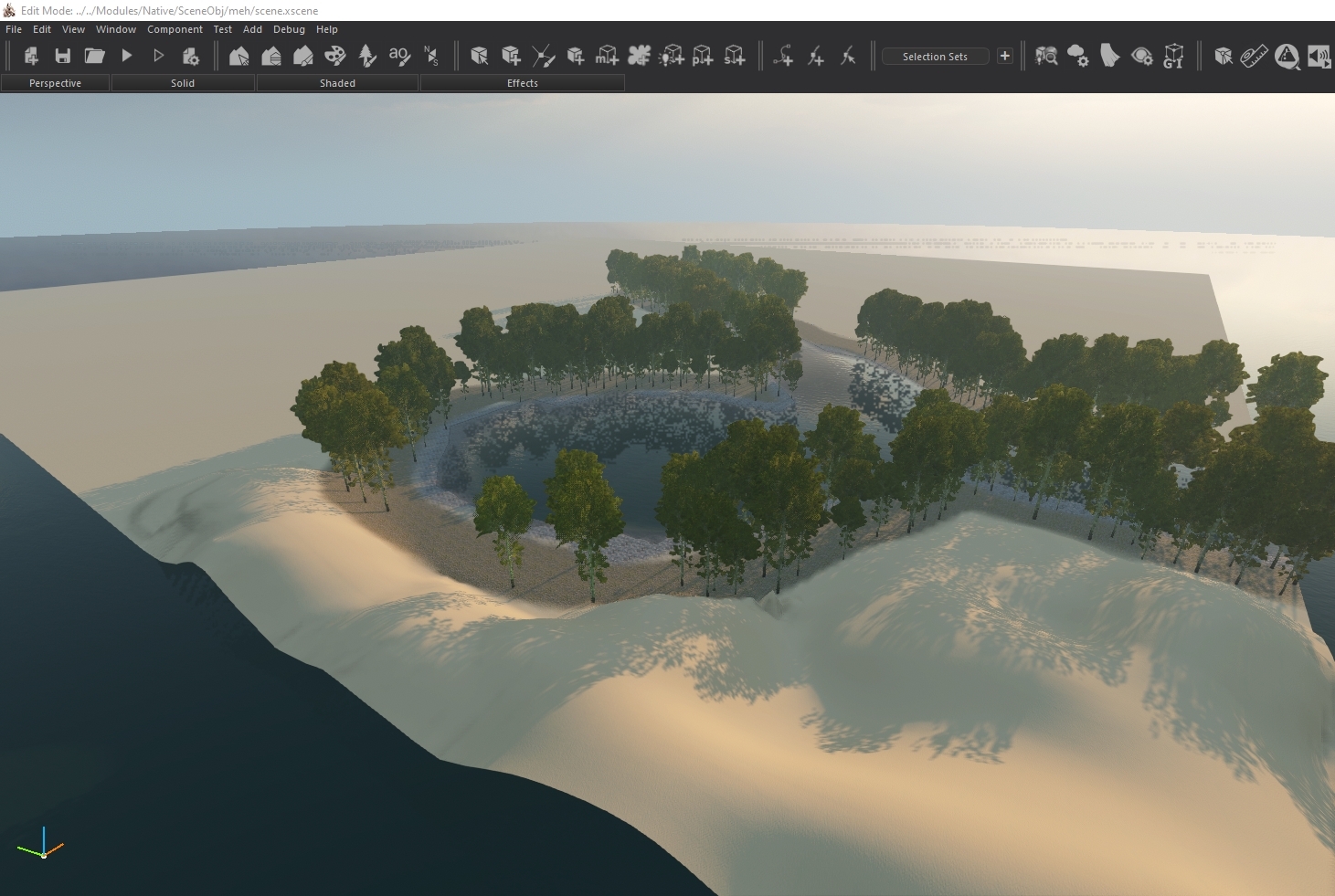Click the scene search magnifier icon

(x=1046, y=56)
